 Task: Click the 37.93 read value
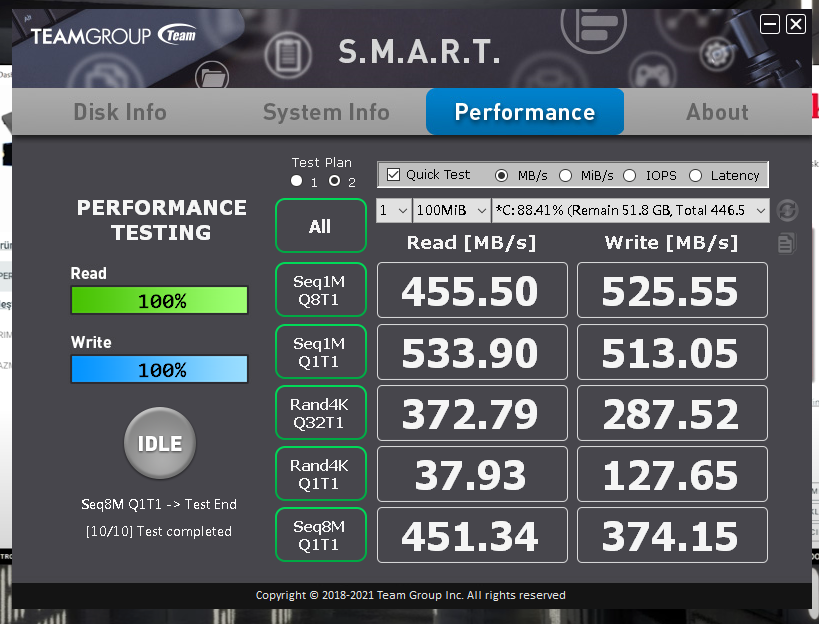click(472, 474)
